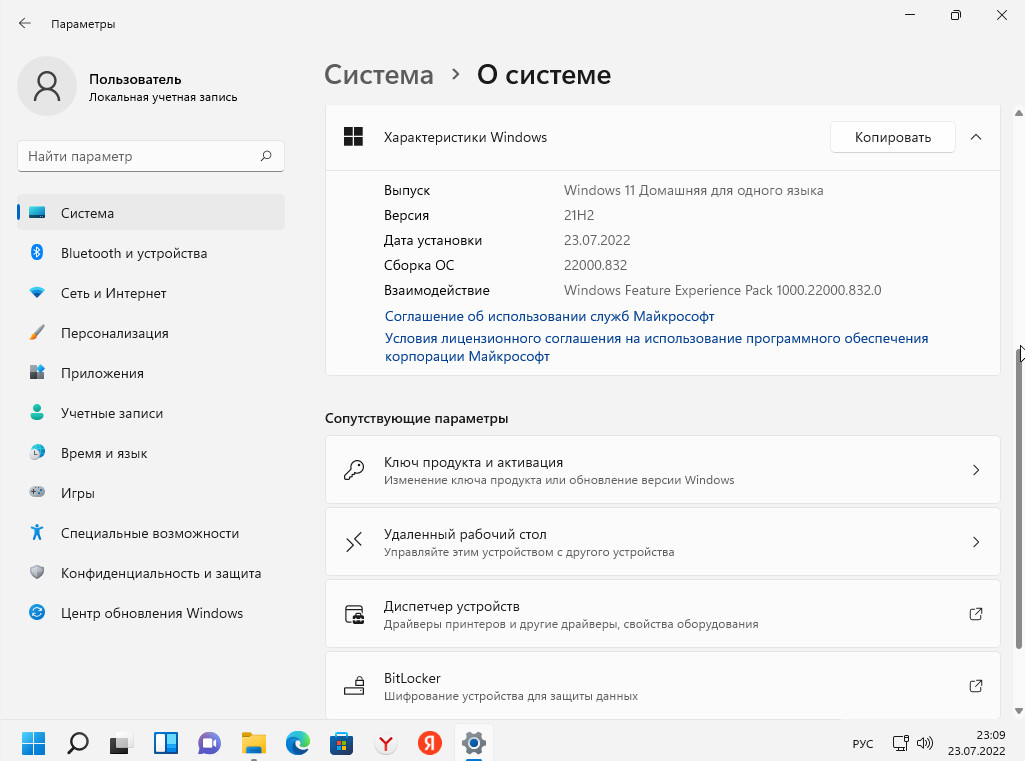
Task: Click the search magnifier in Найти параметр
Action: (x=266, y=156)
